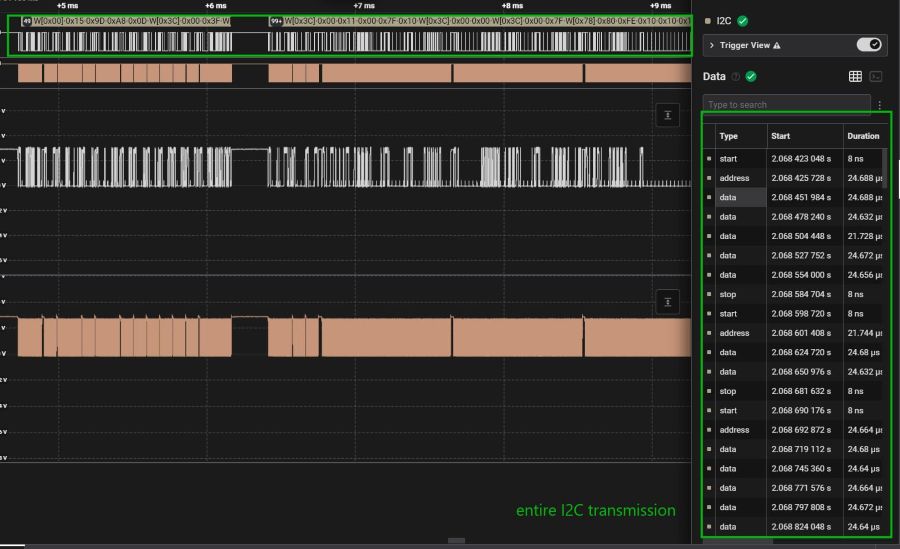Click the lower channel height expand icon

point(668,302)
